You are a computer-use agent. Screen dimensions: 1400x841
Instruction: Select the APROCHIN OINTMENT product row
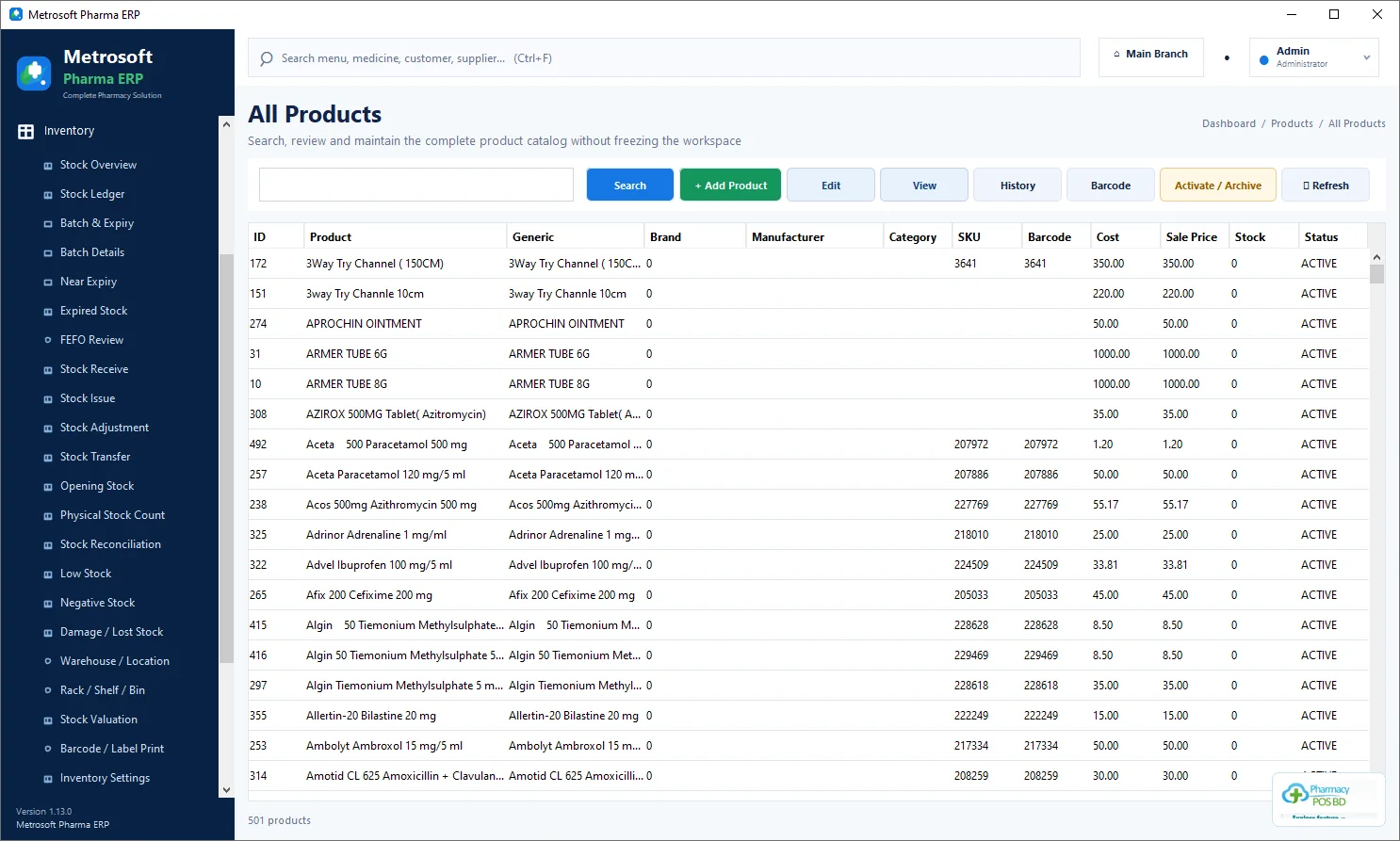click(808, 324)
